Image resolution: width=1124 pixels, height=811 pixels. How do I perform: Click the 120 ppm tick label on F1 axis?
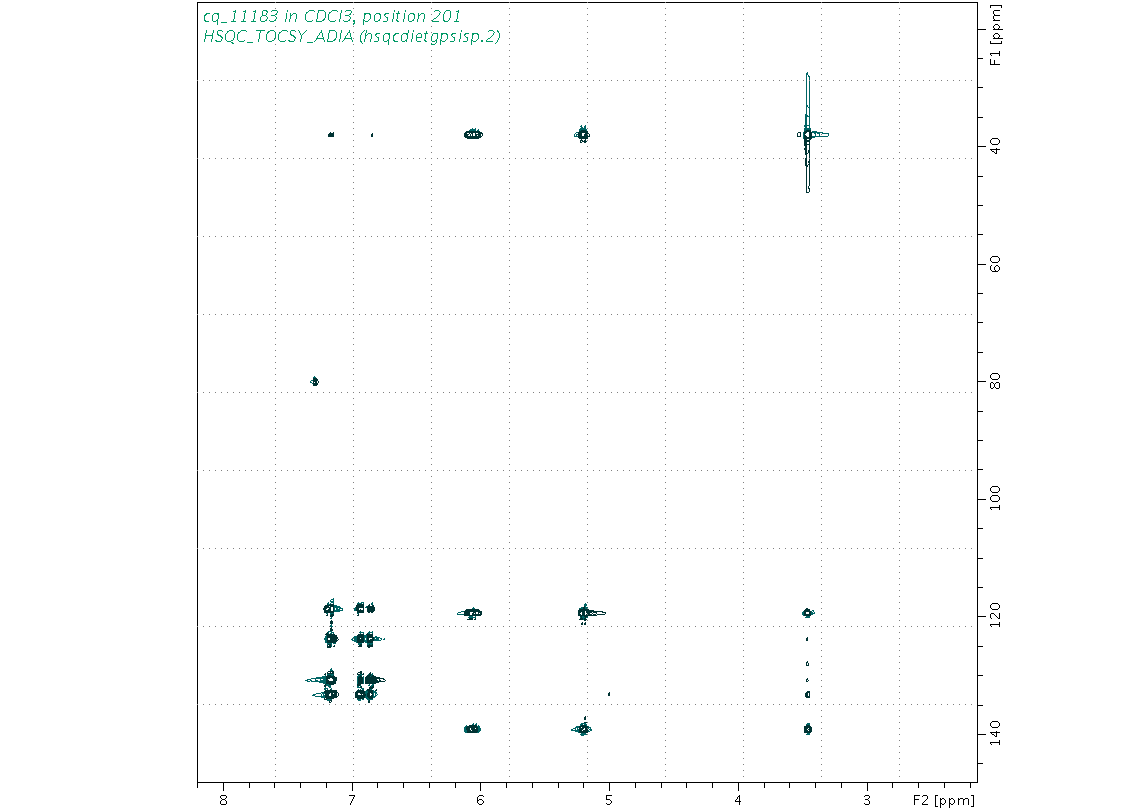[995, 615]
